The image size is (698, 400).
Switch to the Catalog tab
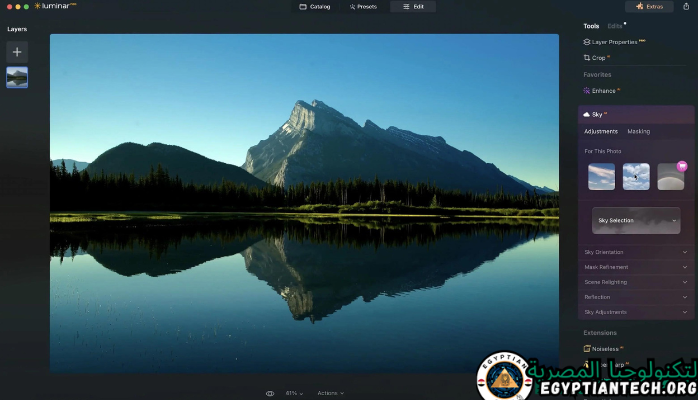(x=314, y=7)
